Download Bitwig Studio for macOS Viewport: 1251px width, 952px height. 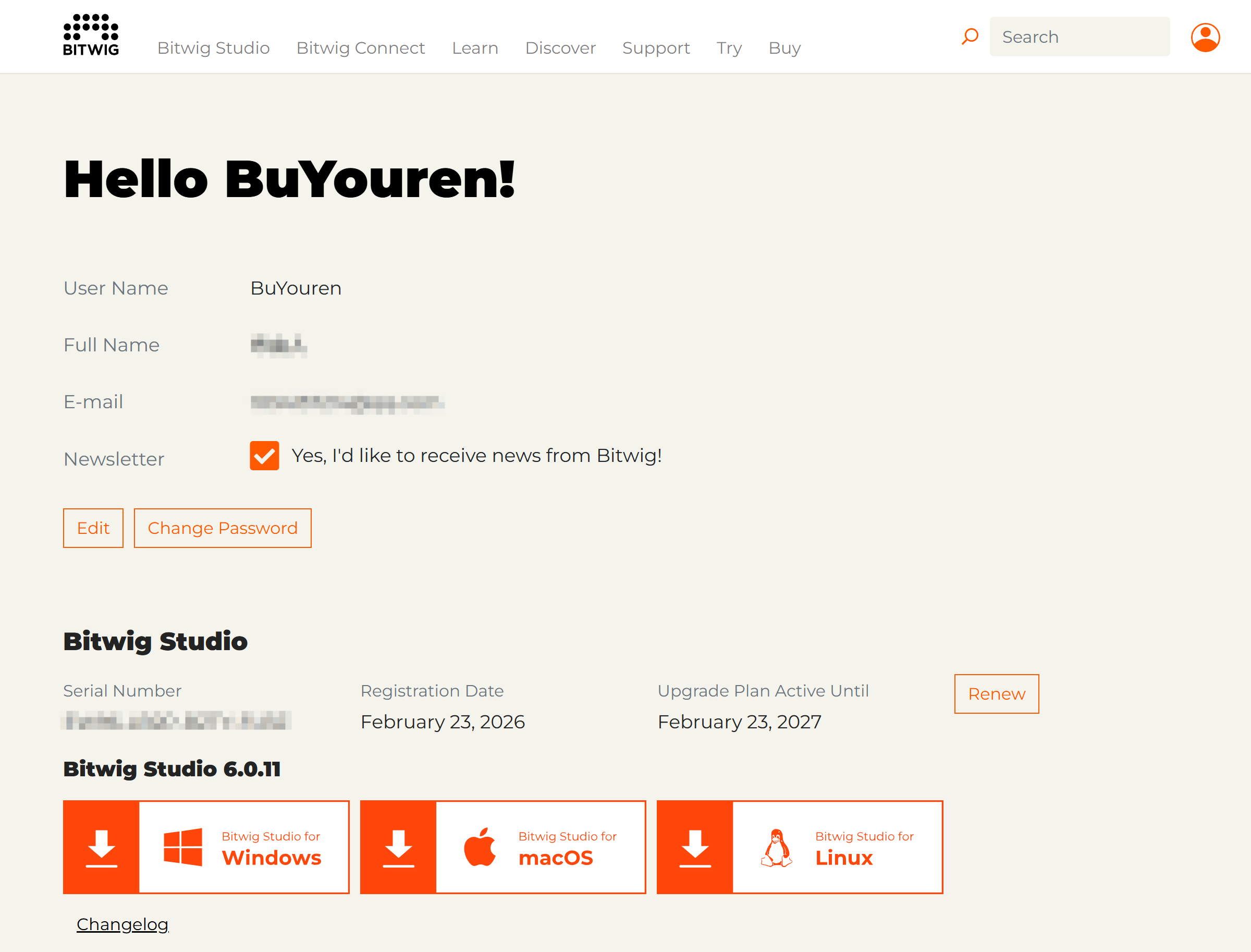click(x=503, y=847)
